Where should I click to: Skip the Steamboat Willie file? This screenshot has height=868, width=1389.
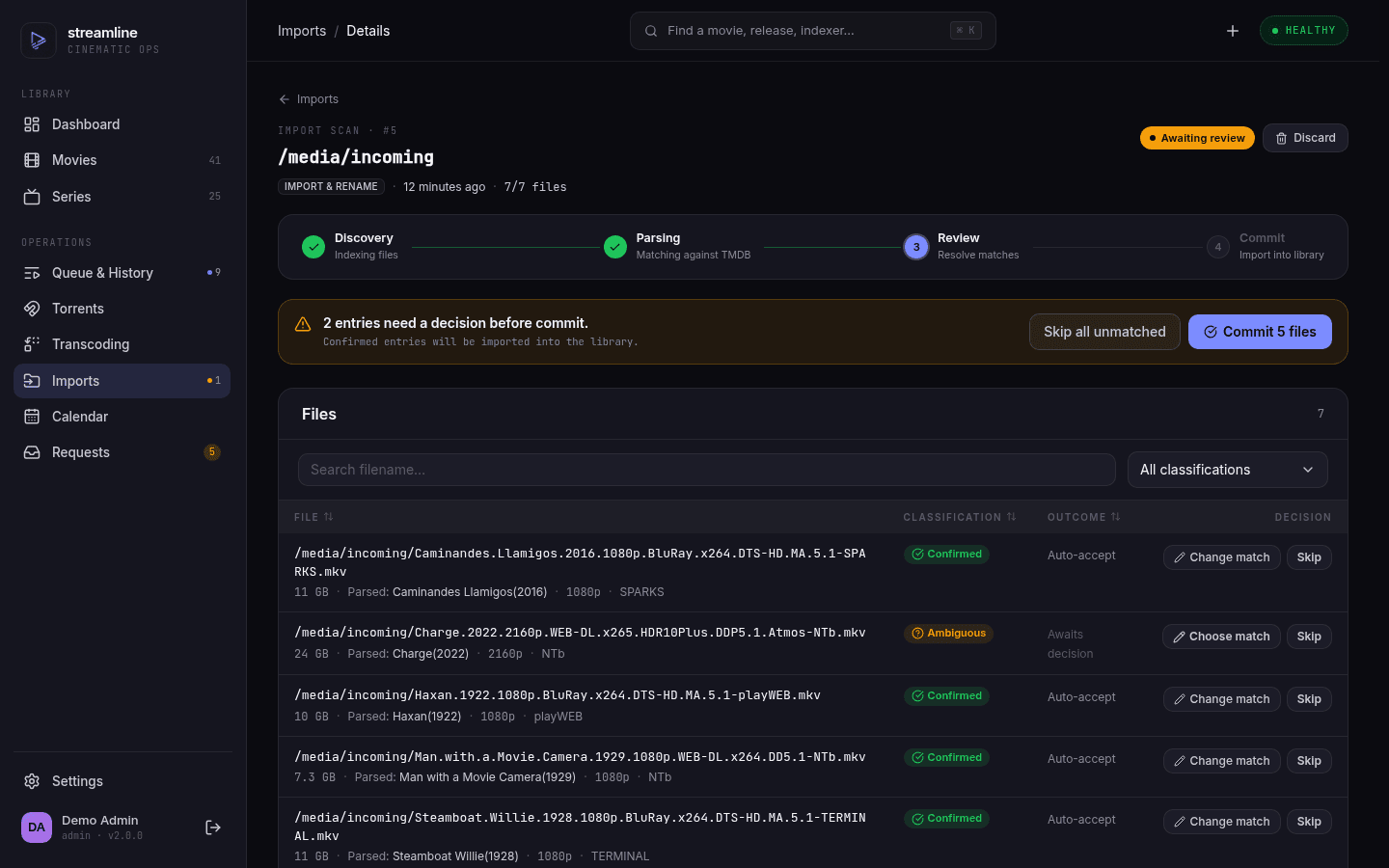click(1309, 822)
